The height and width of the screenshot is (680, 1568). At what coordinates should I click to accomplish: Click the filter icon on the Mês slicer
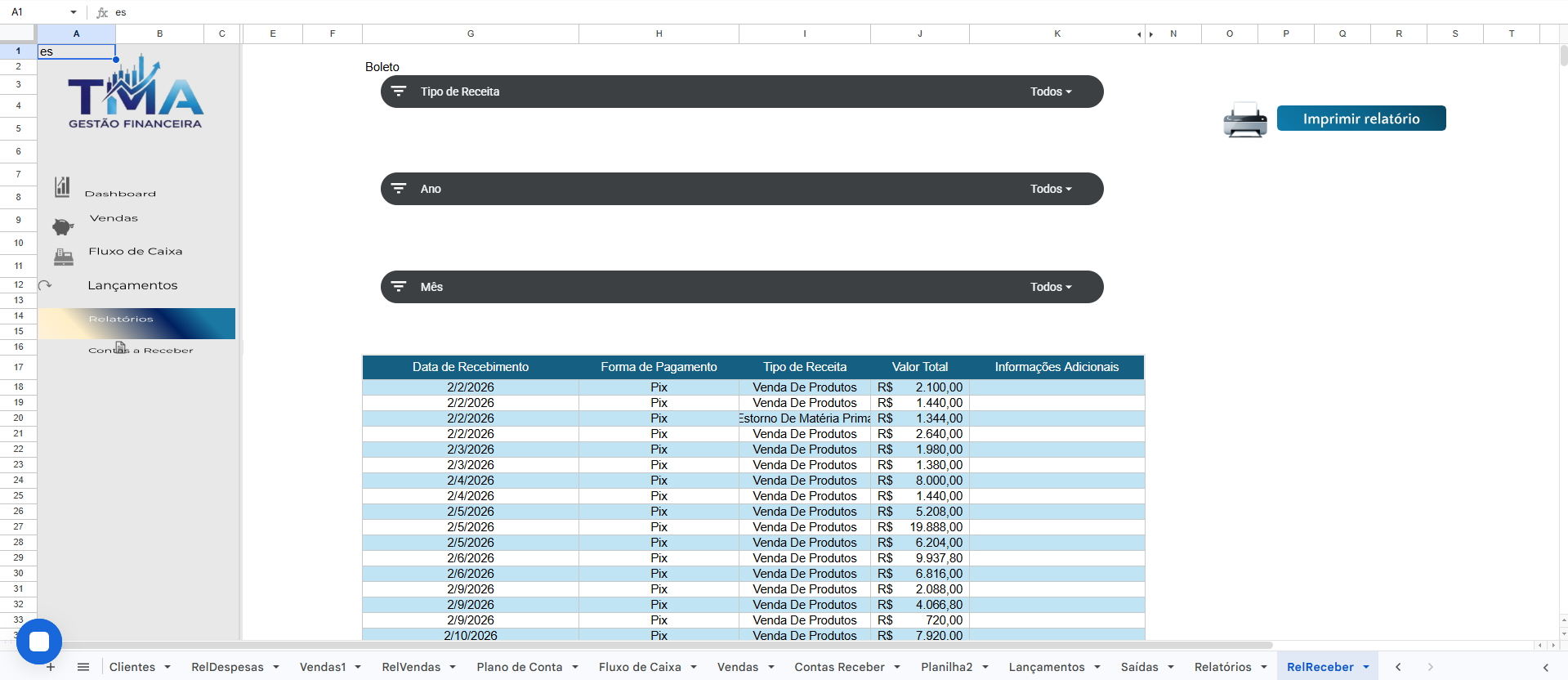tap(399, 287)
